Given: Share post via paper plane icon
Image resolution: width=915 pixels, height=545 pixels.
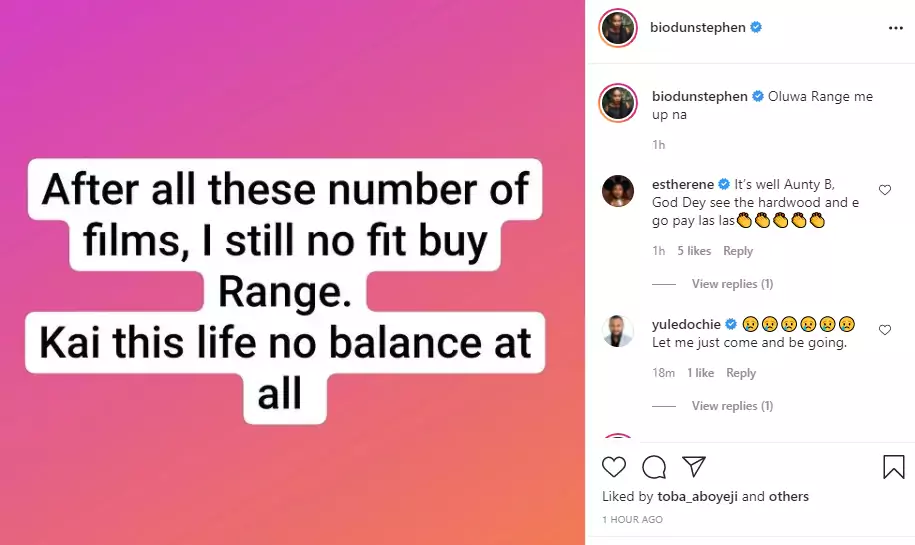Looking at the screenshot, I should tap(694, 467).
